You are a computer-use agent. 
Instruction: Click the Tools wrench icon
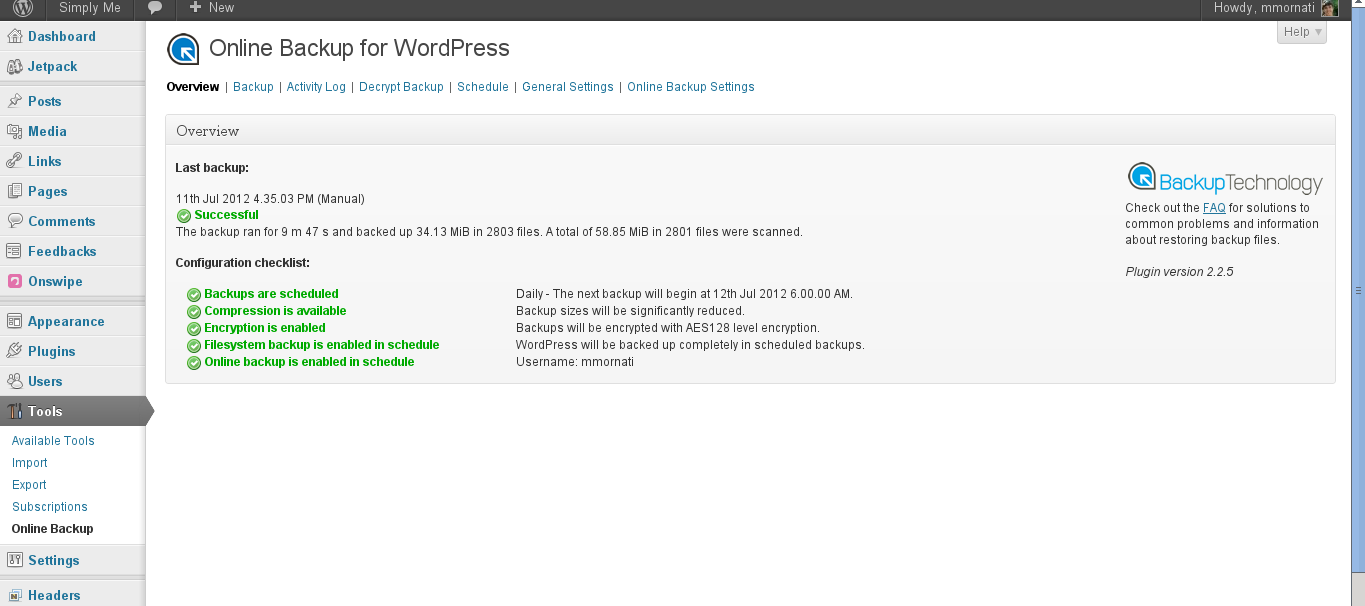(15, 411)
